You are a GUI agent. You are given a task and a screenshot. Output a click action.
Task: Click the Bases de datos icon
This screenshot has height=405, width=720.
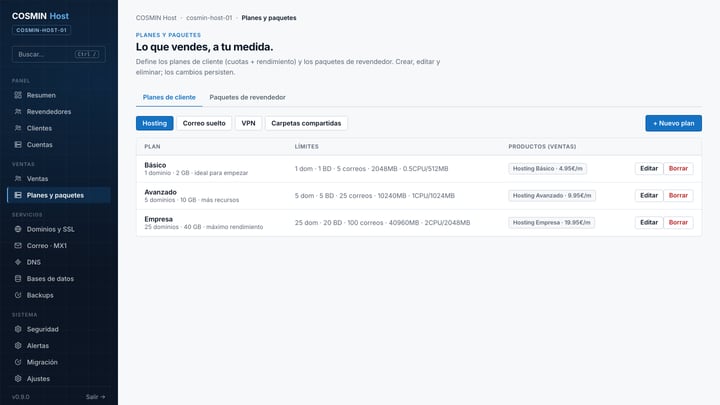(x=18, y=279)
